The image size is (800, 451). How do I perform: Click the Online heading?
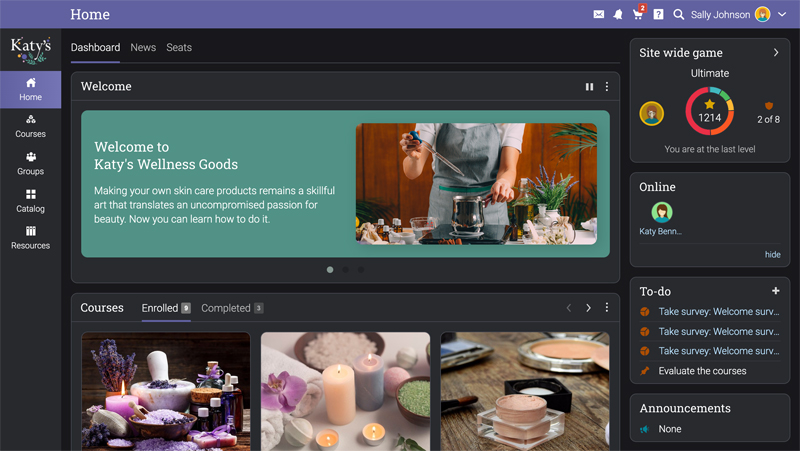[x=657, y=187]
